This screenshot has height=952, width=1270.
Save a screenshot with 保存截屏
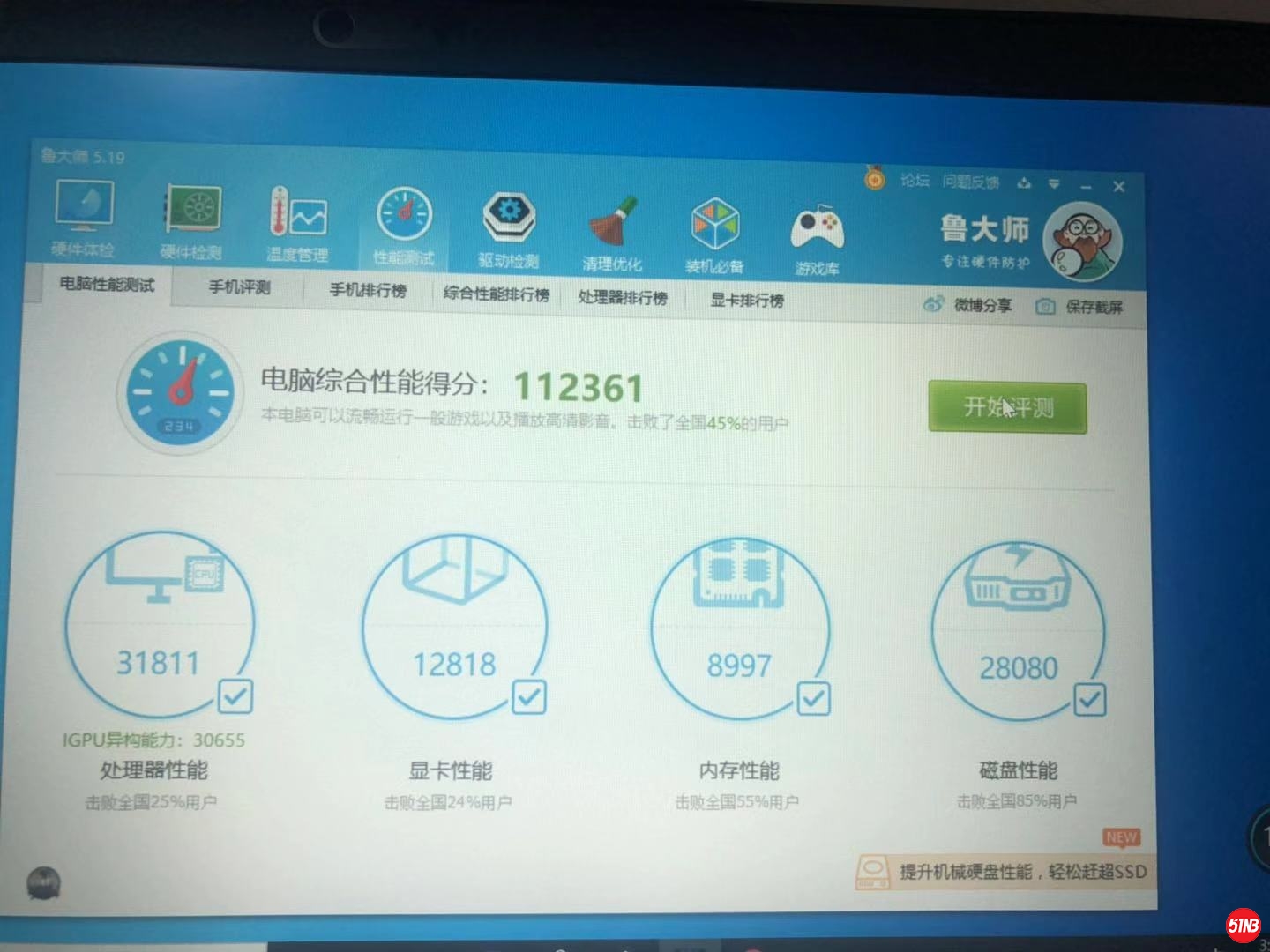pos(1079,307)
